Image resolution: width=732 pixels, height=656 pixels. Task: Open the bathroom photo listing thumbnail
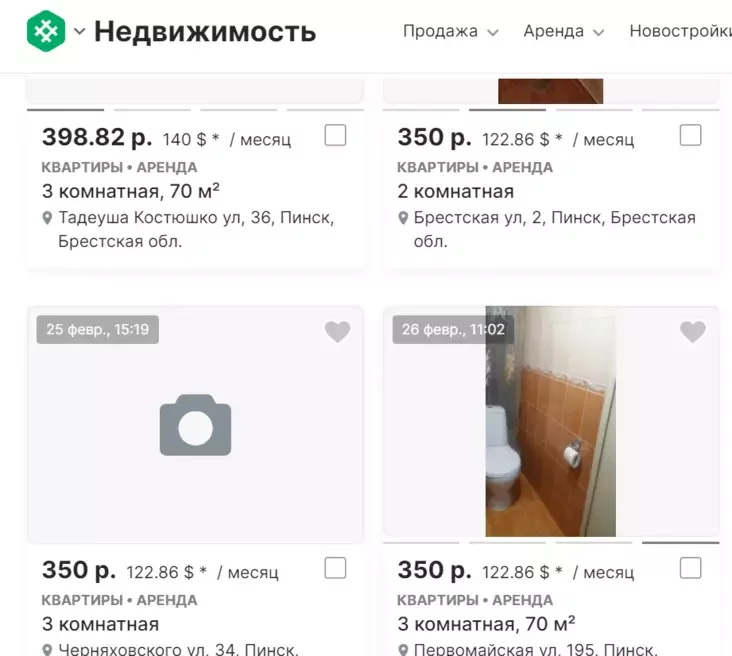550,421
